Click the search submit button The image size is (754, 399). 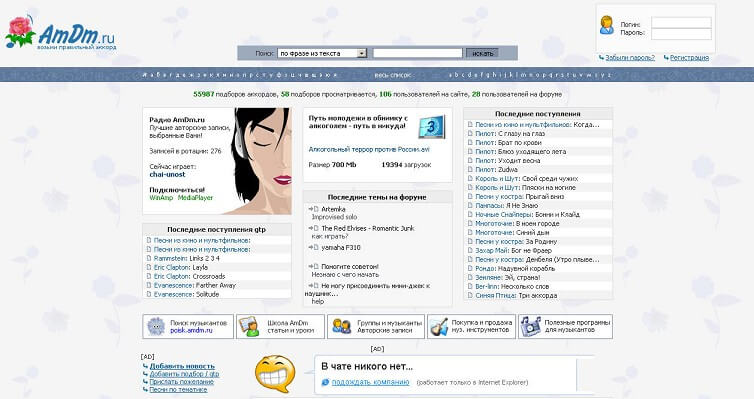click(482, 53)
